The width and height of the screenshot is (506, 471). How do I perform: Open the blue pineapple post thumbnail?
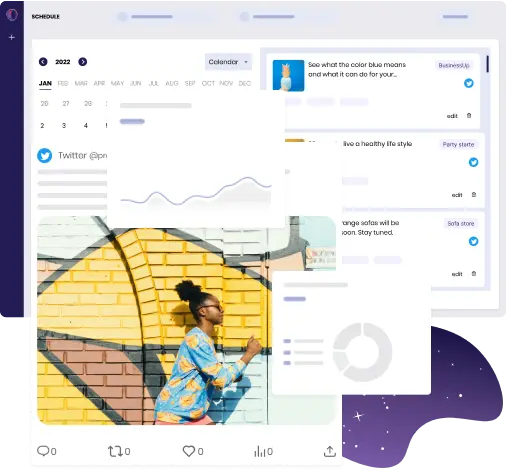tap(288, 75)
